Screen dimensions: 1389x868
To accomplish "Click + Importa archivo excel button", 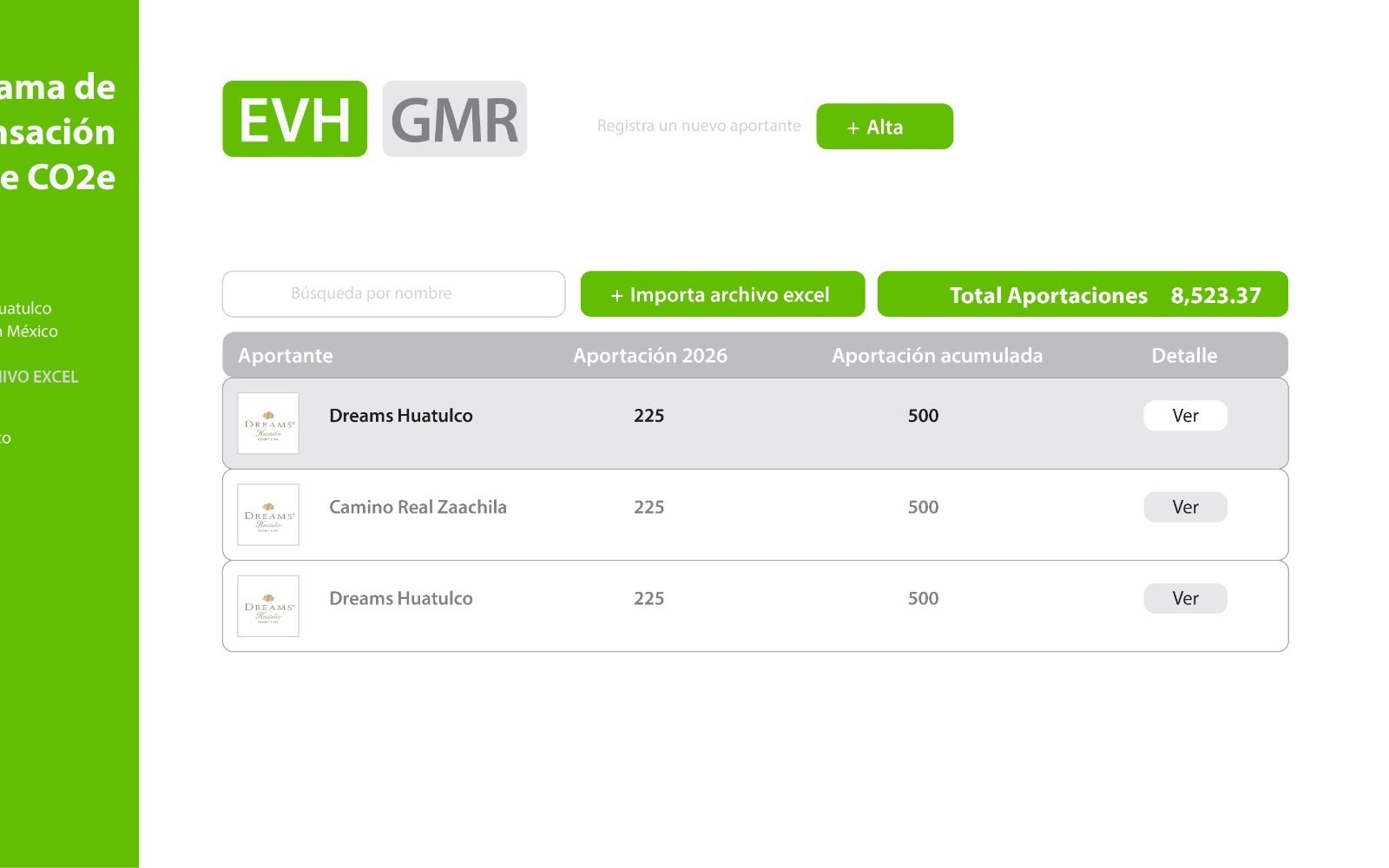I will coord(722,294).
